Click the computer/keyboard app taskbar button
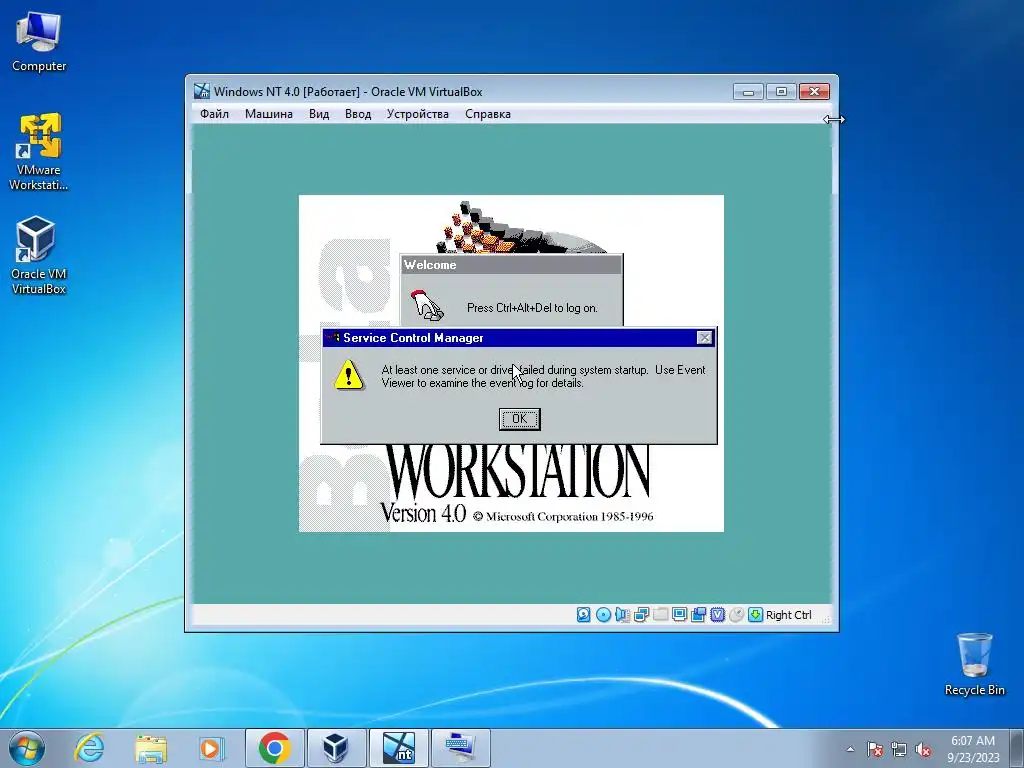 [460, 748]
